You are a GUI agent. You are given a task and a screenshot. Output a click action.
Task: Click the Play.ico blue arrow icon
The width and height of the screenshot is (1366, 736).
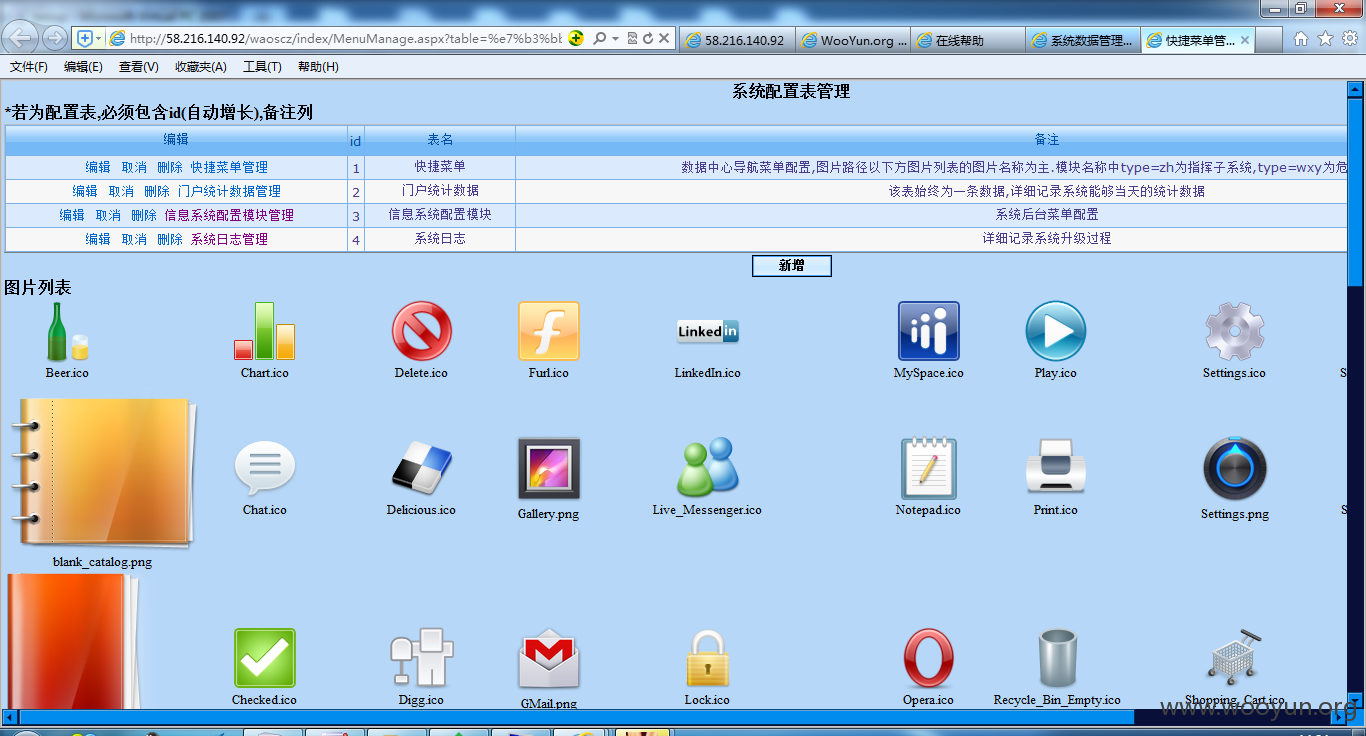(1055, 331)
